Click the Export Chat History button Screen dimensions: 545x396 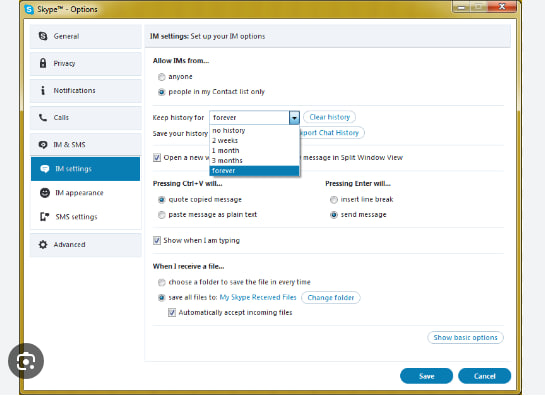click(x=332, y=132)
